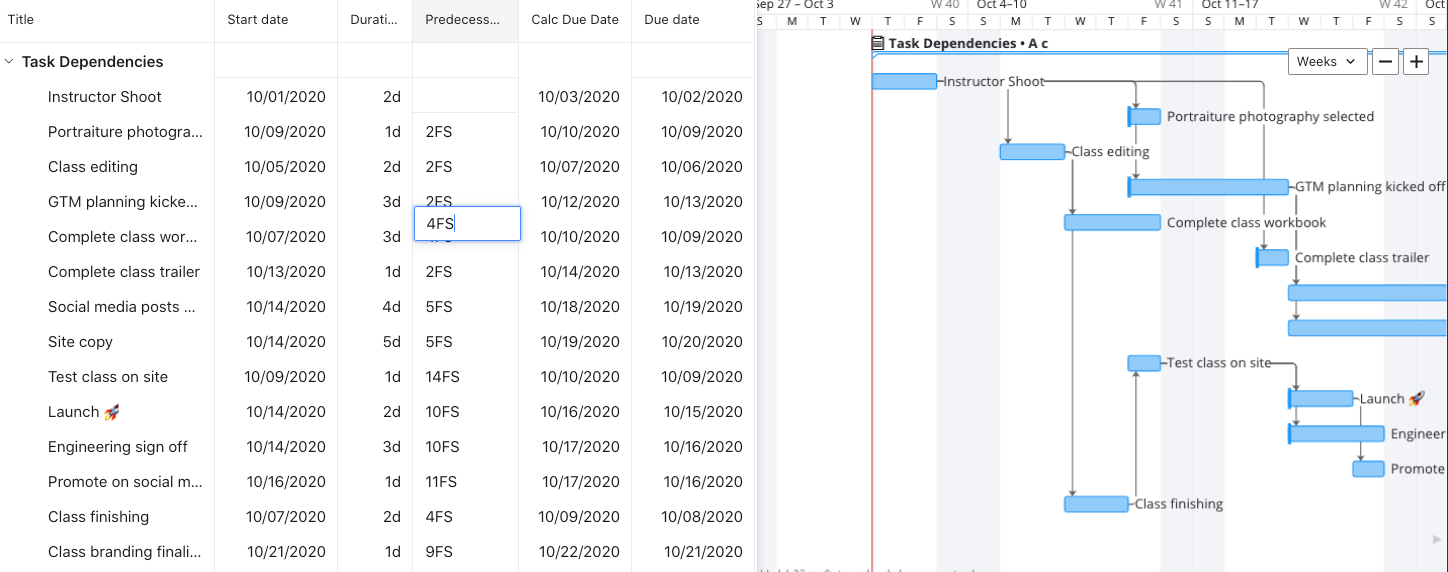1448x572 pixels.
Task: Select the Instructor Shoot task row
Action: tap(377, 97)
